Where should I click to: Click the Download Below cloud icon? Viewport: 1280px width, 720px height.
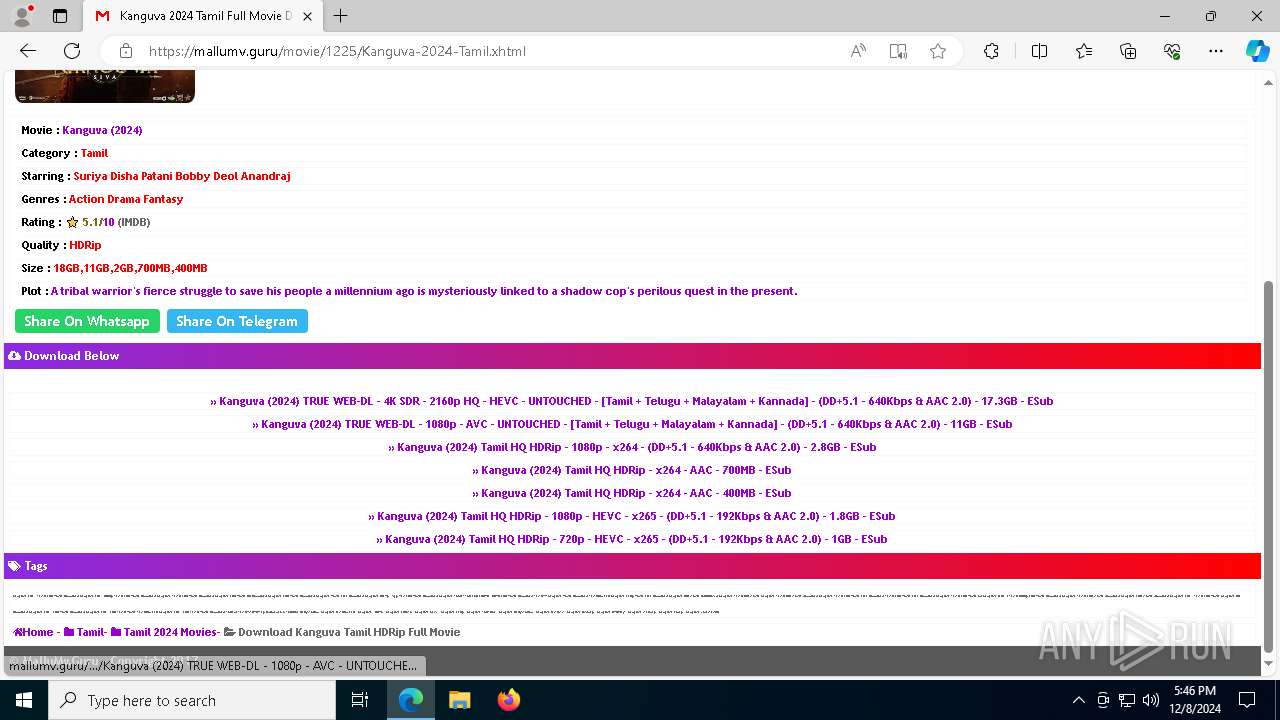click(x=14, y=356)
